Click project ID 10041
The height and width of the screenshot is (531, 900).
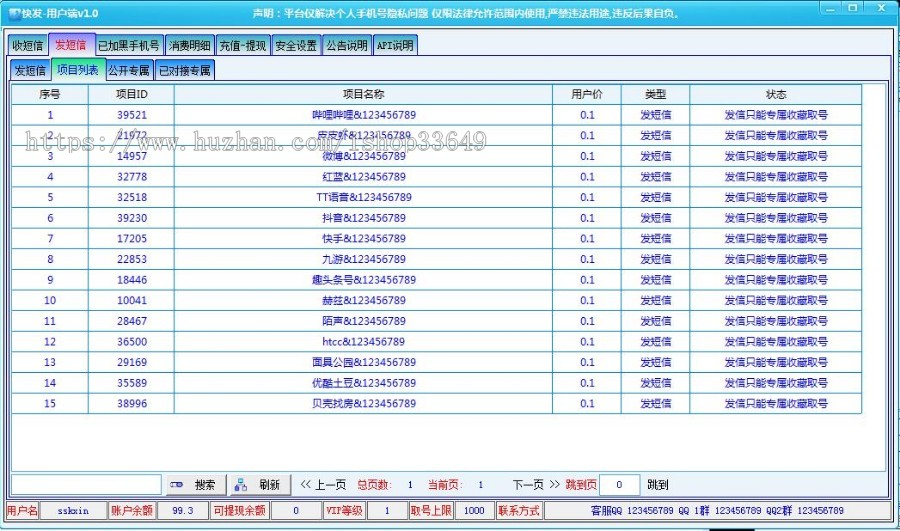pyautogui.click(x=132, y=301)
